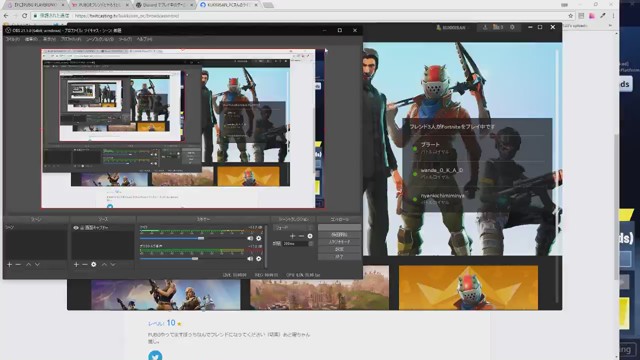Open OBS ツール menu
This screenshot has width=640, height=360.
pyautogui.click(x=125, y=39)
